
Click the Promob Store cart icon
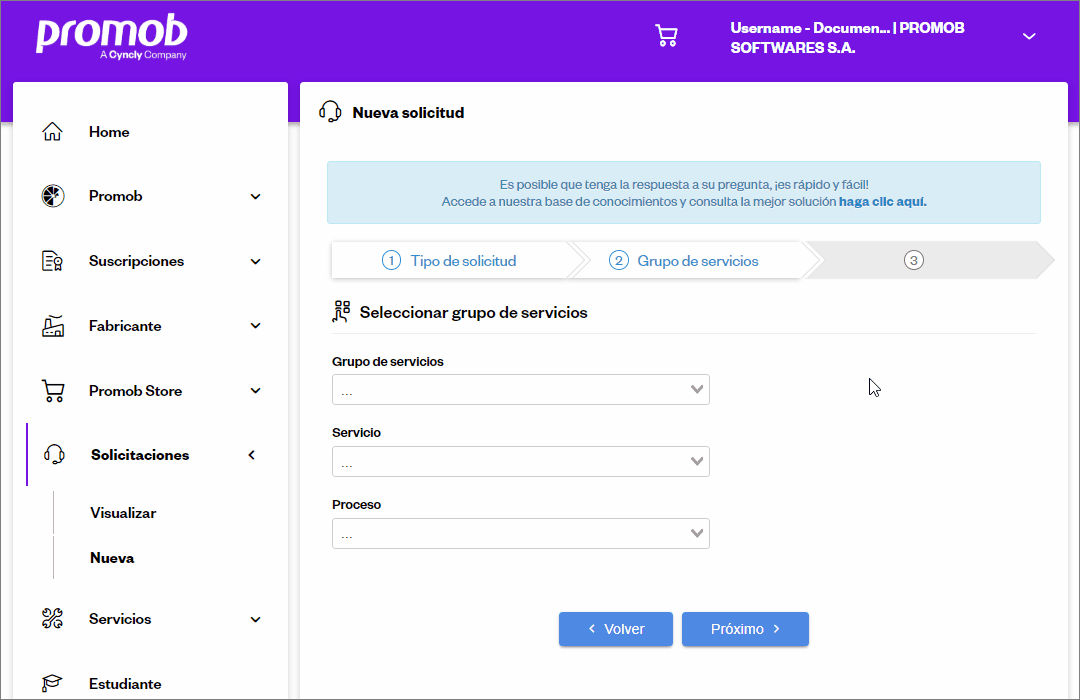click(x=53, y=391)
